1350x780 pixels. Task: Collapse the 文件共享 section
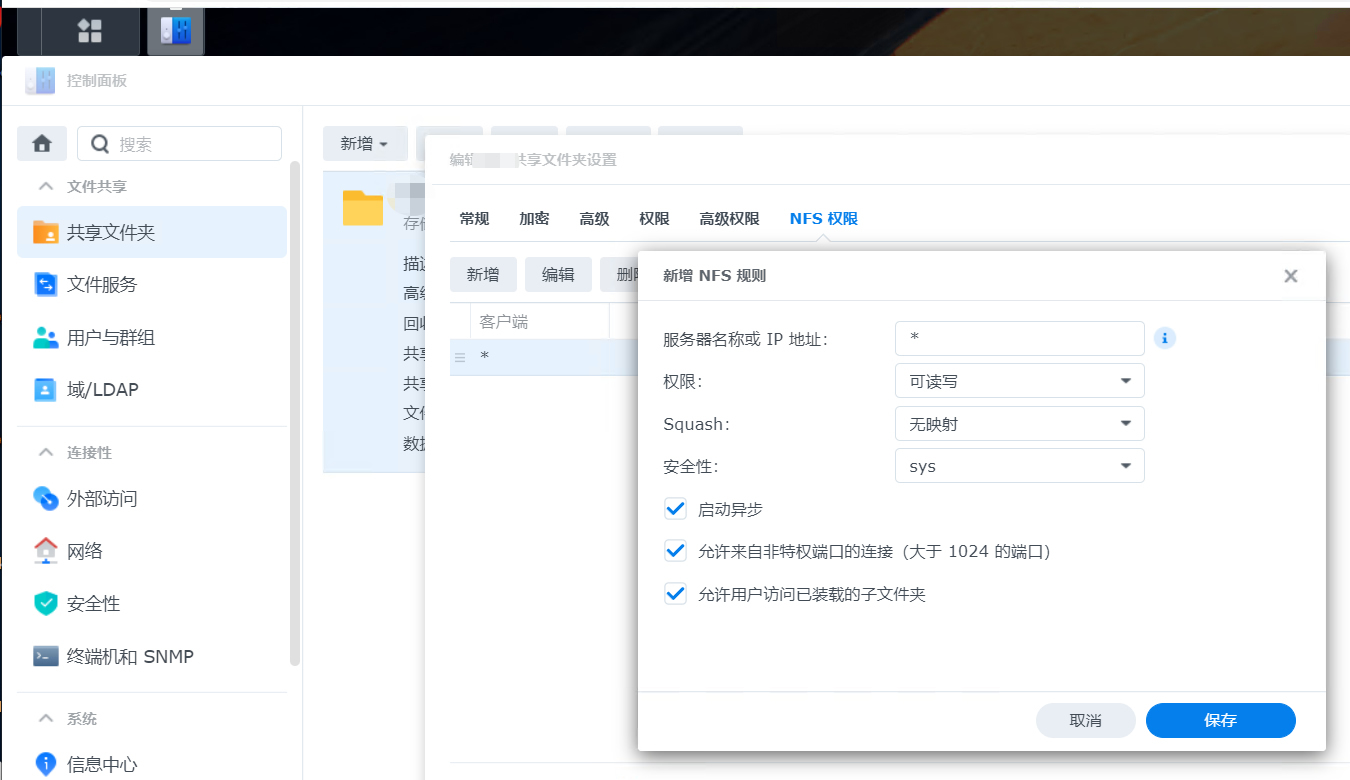tap(46, 187)
